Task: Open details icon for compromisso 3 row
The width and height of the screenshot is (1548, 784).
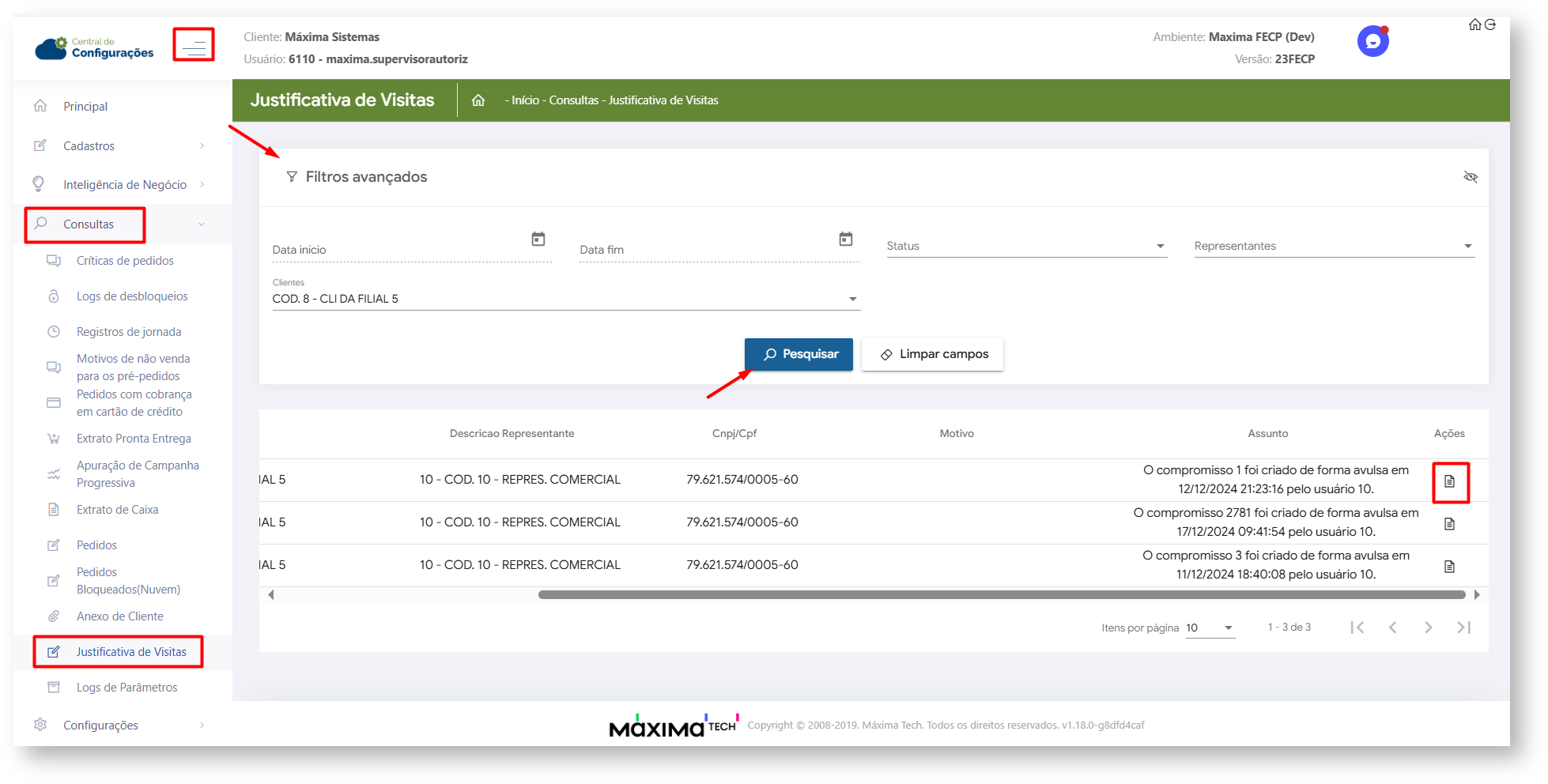Action: point(1449,567)
